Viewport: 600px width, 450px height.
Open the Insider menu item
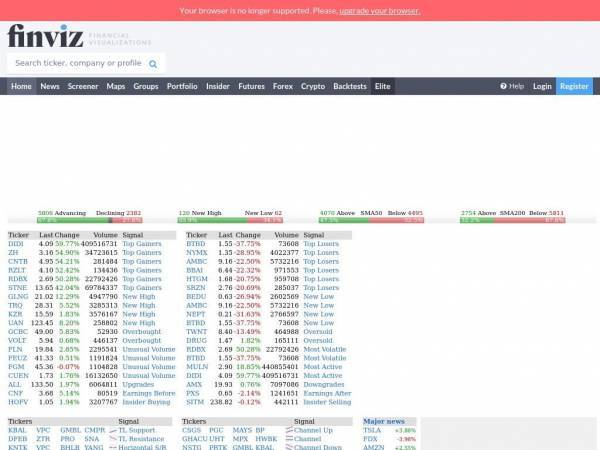coord(218,86)
